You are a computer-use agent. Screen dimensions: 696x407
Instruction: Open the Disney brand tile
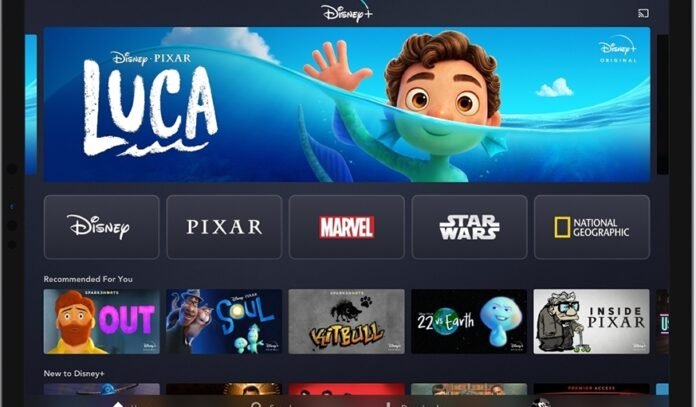102,227
